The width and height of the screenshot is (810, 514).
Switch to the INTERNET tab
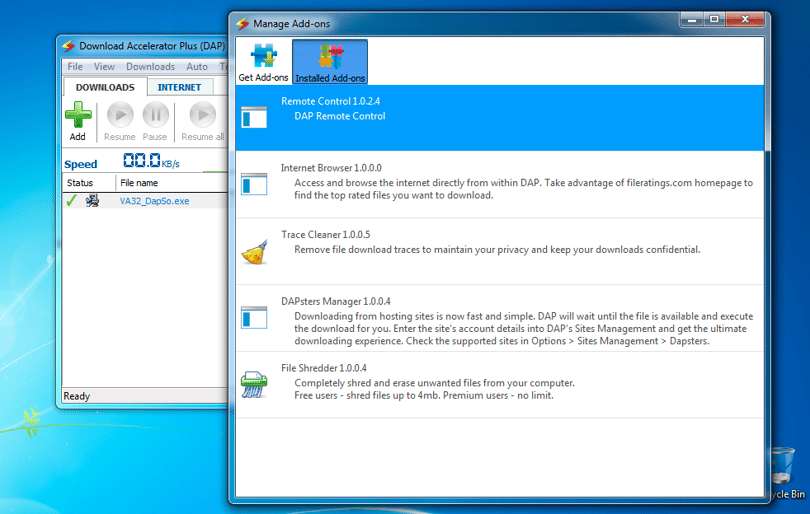179,87
